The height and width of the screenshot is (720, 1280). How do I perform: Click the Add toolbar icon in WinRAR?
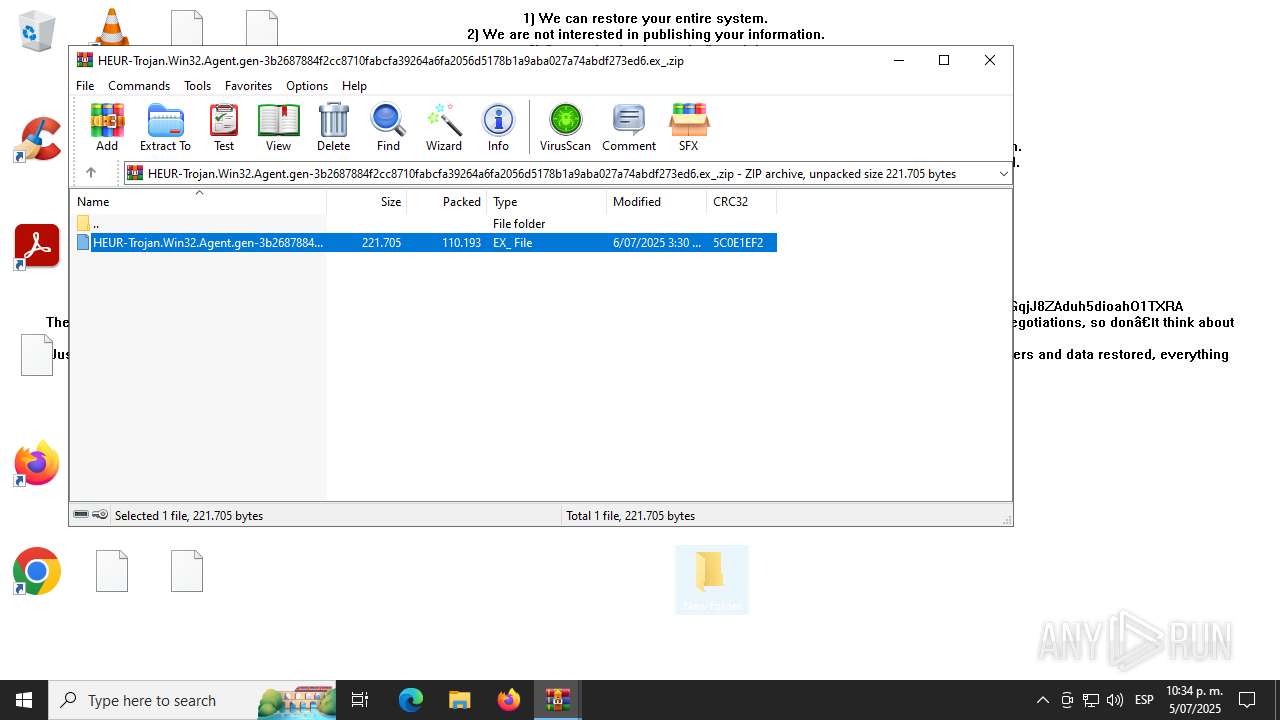107,127
